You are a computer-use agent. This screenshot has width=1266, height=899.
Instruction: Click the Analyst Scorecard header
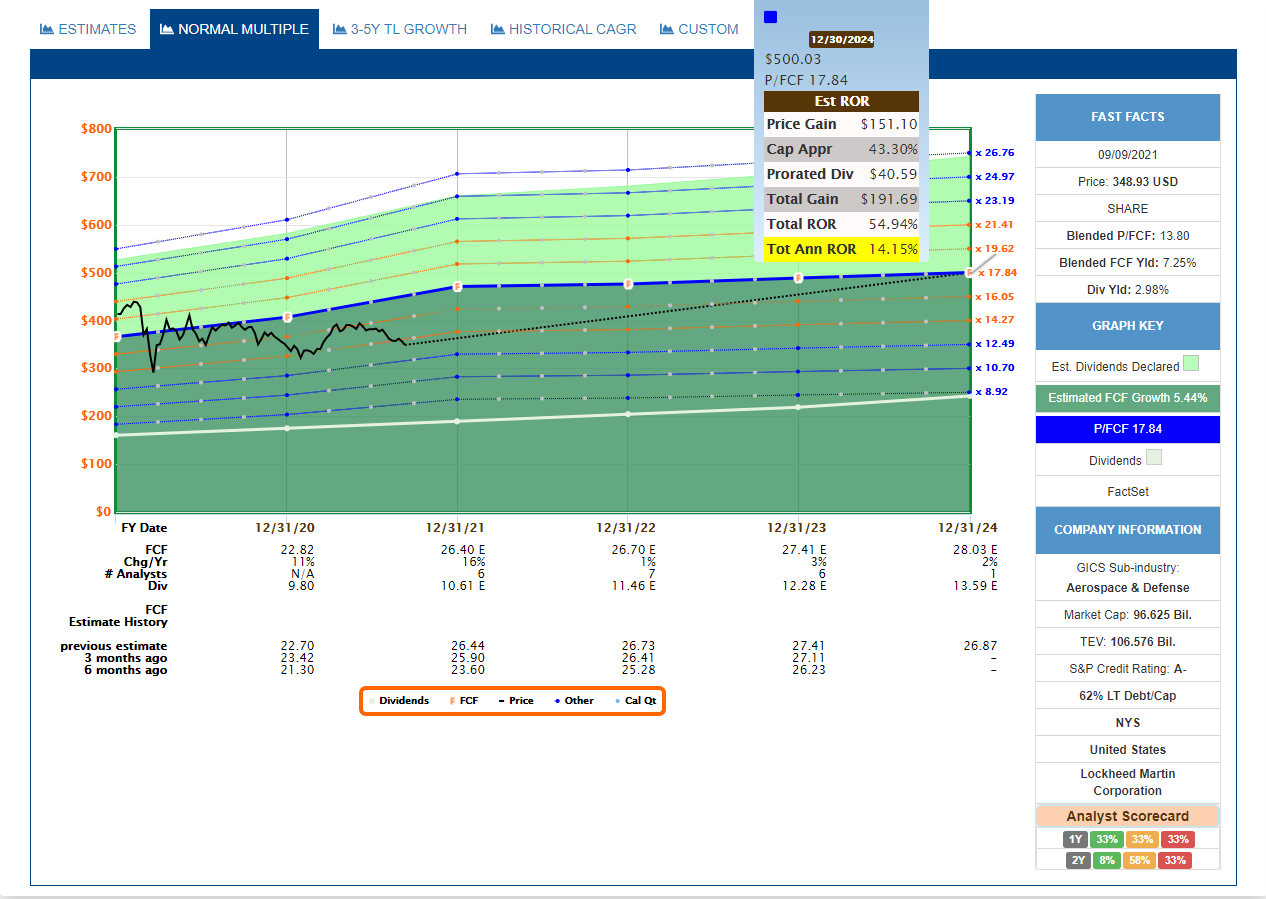1127,816
